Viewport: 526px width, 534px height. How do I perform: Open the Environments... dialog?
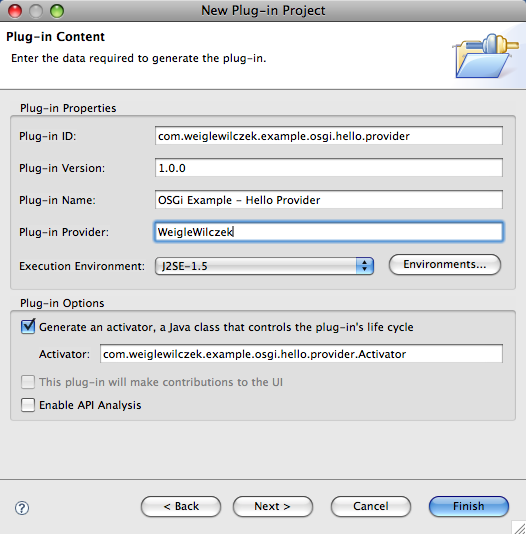point(445,264)
